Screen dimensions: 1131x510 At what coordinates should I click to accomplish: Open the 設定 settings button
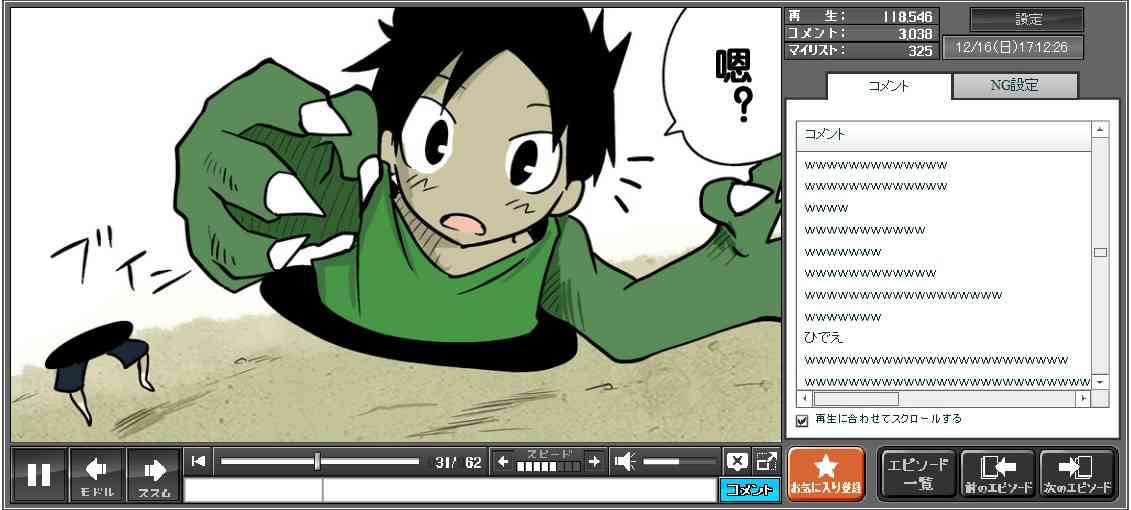tap(1027, 20)
